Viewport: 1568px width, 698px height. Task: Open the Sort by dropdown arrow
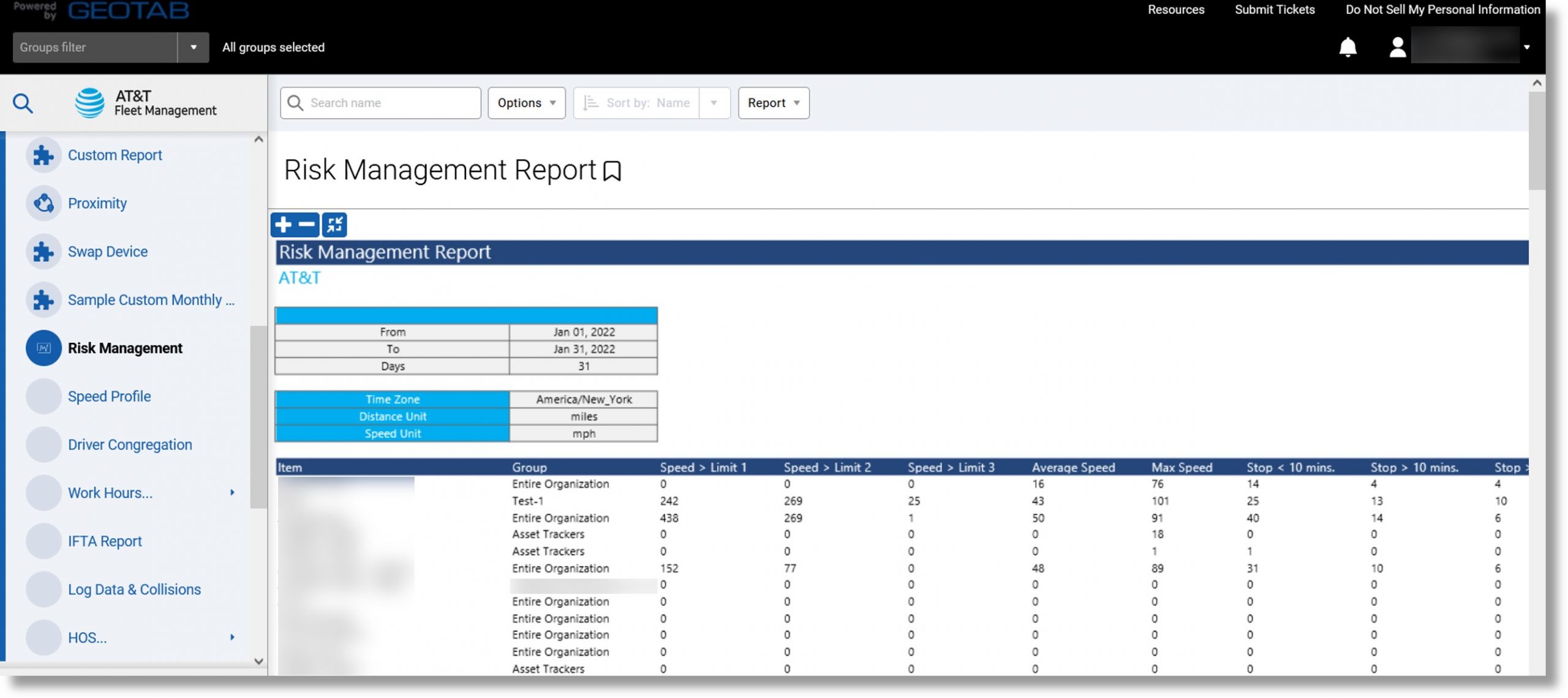pyautogui.click(x=714, y=103)
